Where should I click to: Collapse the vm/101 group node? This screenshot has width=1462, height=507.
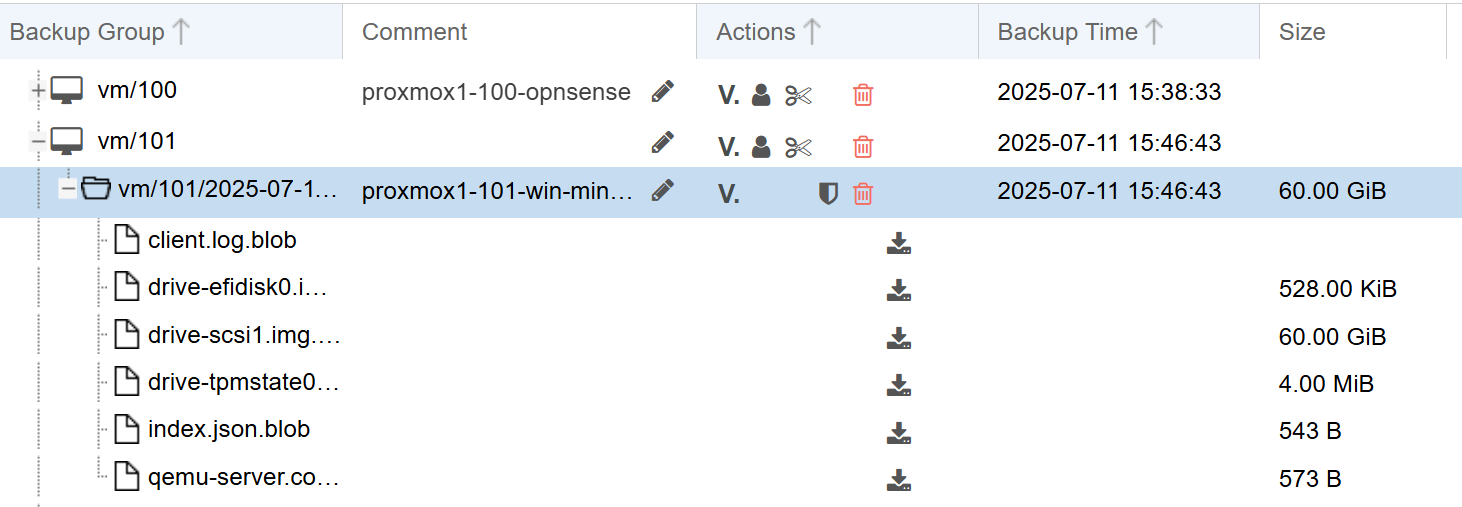[39, 142]
